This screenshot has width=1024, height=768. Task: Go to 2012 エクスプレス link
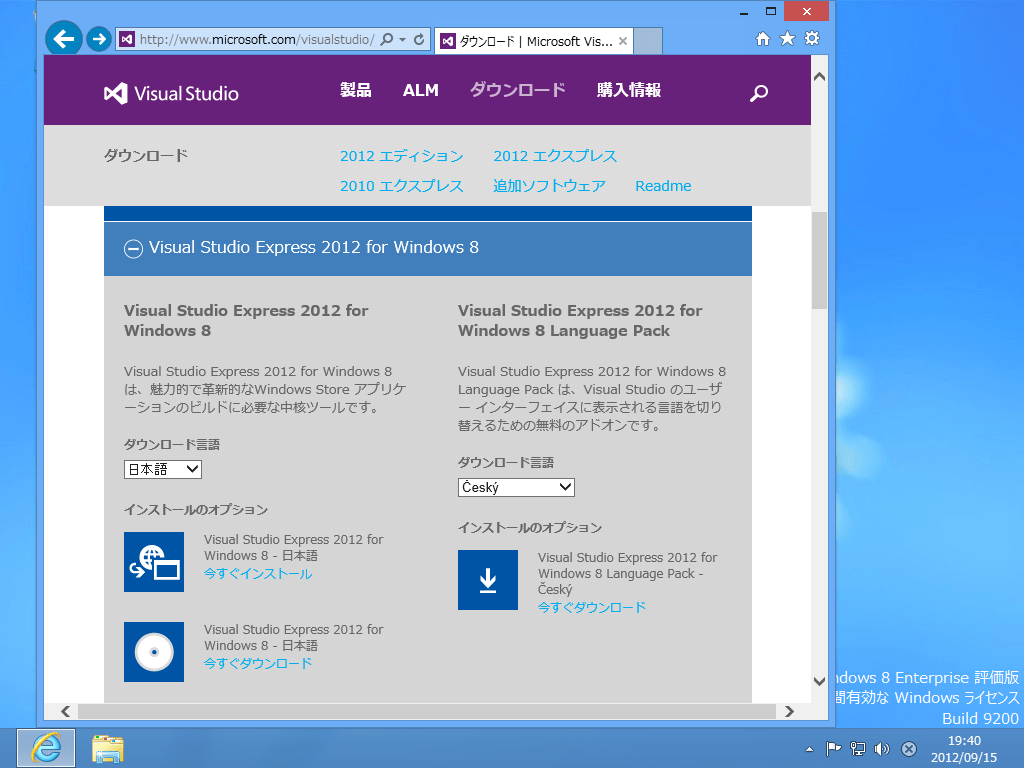point(555,156)
